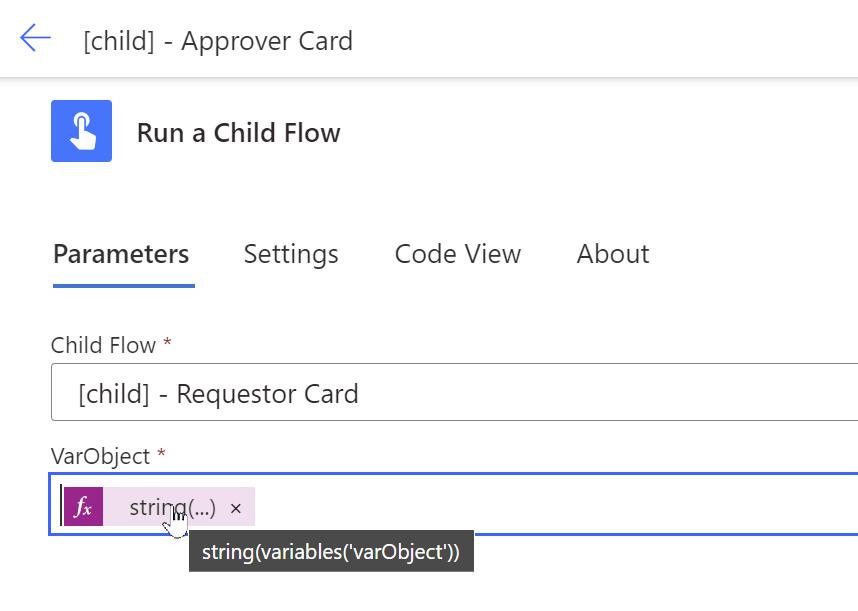Select the Parameters tab
858x611 pixels.
pyautogui.click(x=122, y=254)
